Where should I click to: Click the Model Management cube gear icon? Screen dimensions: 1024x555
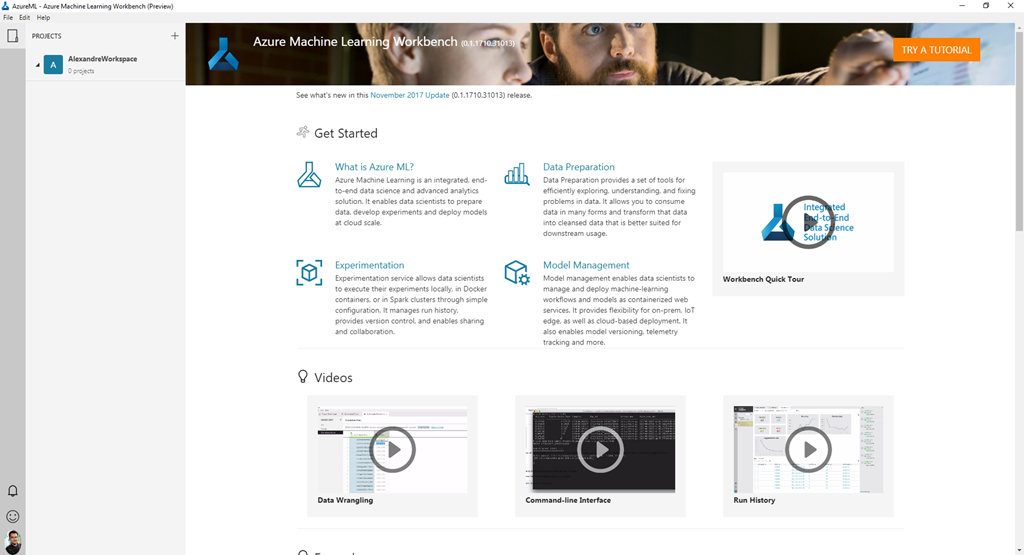[x=517, y=272]
